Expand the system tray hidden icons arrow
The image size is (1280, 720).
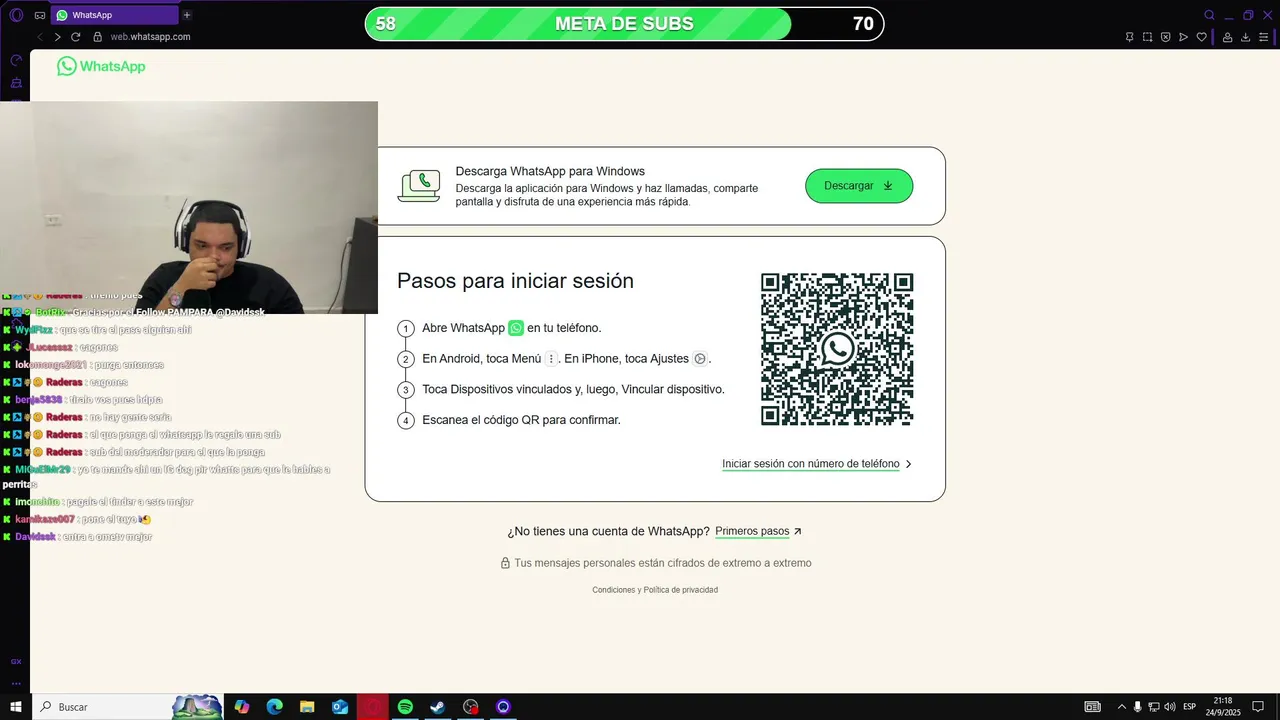tap(1121, 707)
